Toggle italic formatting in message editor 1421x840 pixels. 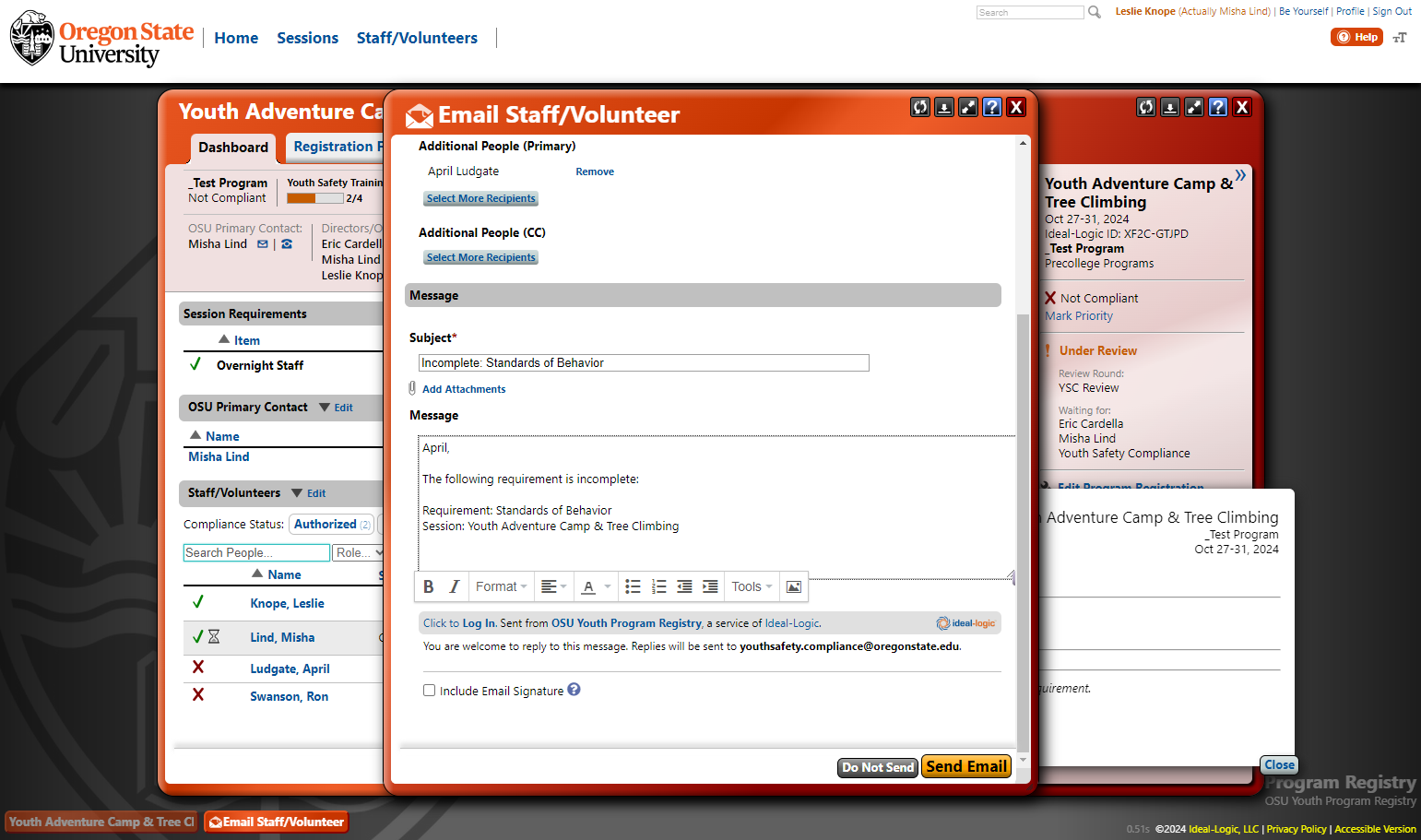click(x=454, y=586)
